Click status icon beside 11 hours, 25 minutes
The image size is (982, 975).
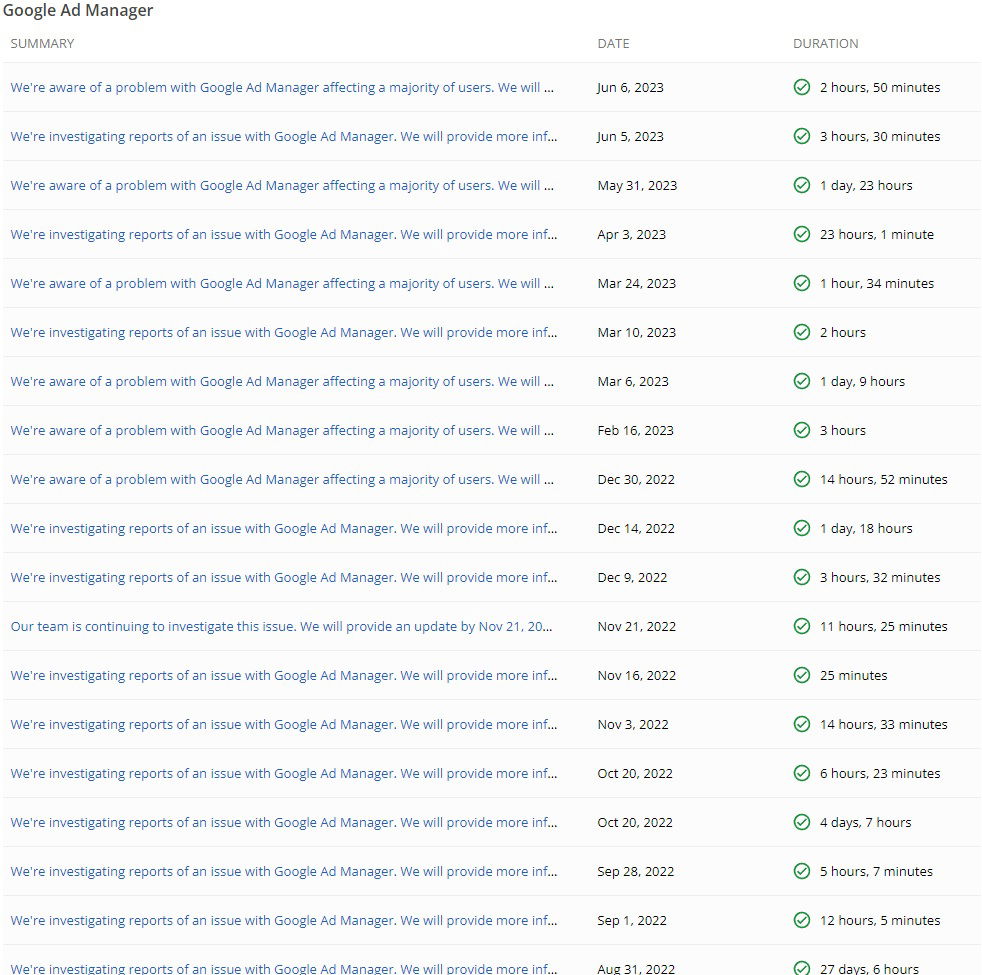click(x=801, y=626)
